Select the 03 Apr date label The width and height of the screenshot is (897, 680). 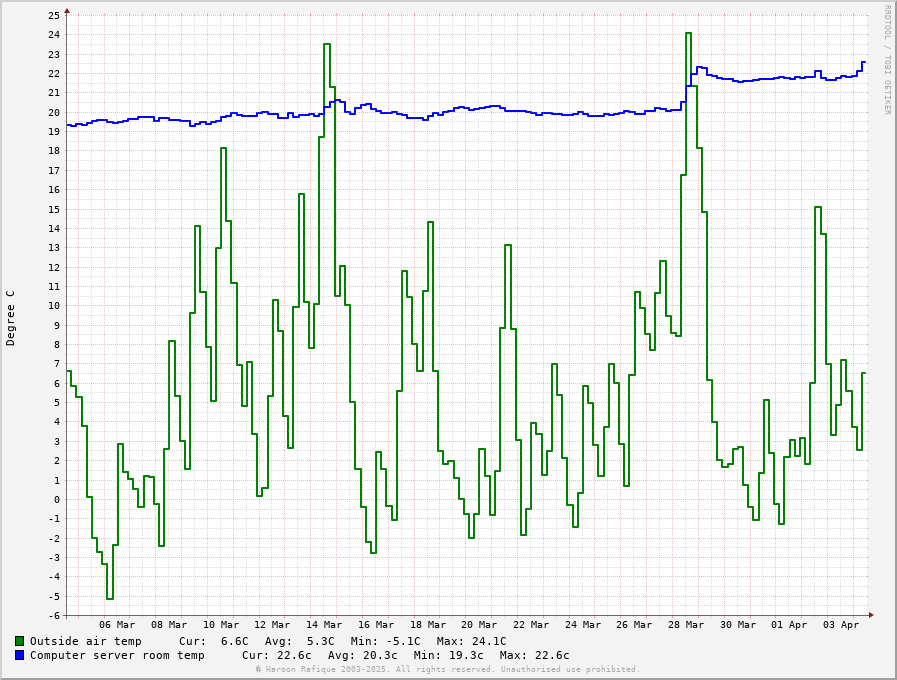pos(841,625)
